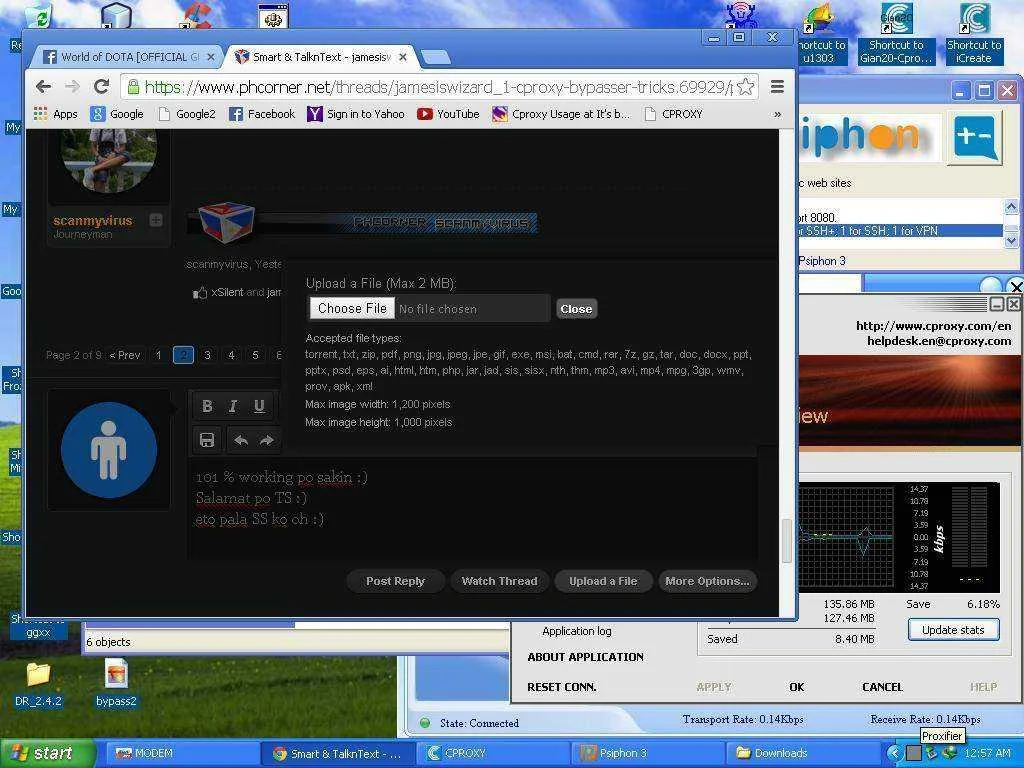Go to the previous page with Prev
This screenshot has height=768, width=1024.
(x=125, y=355)
